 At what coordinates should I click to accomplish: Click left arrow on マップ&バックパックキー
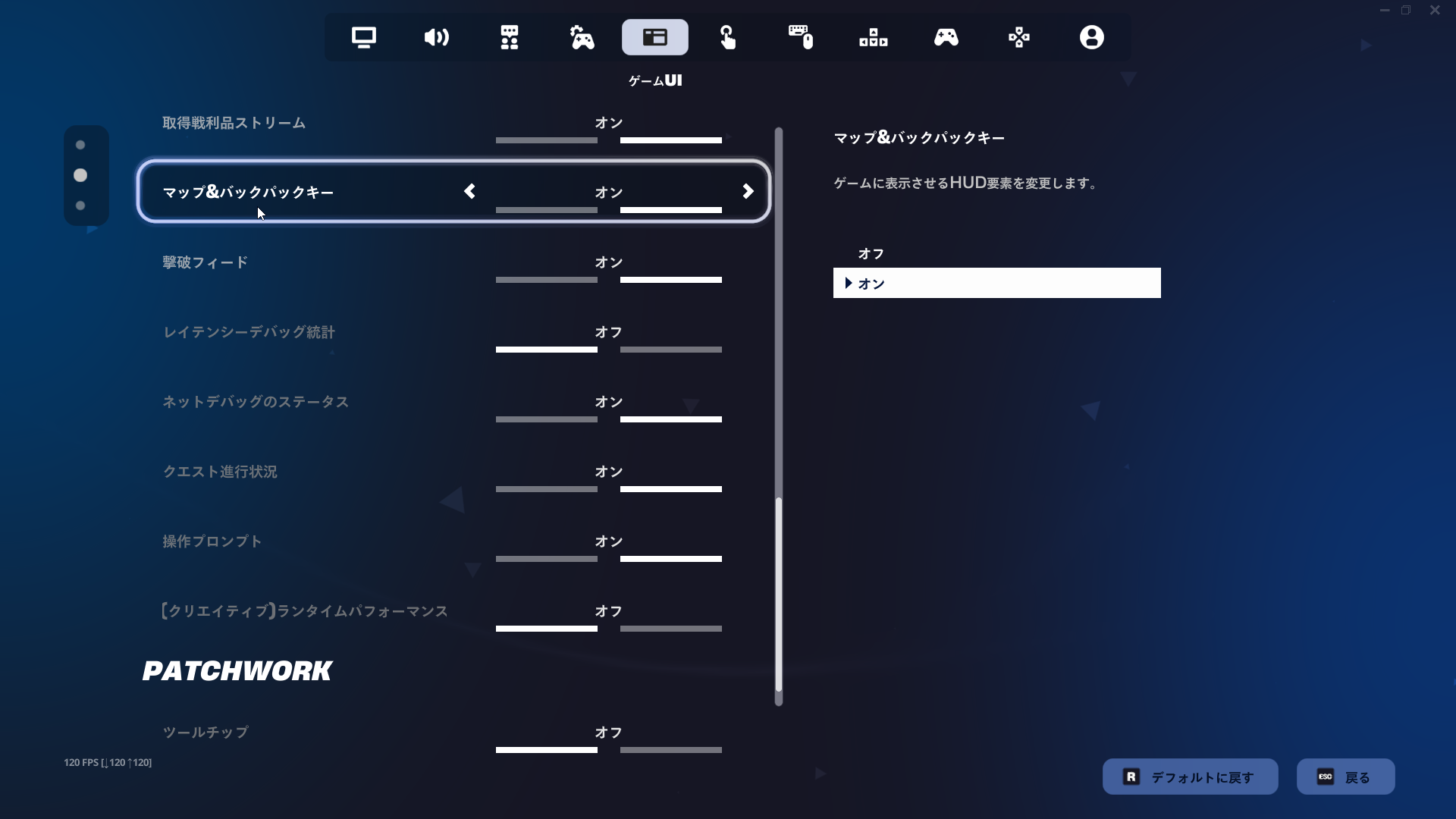click(469, 192)
